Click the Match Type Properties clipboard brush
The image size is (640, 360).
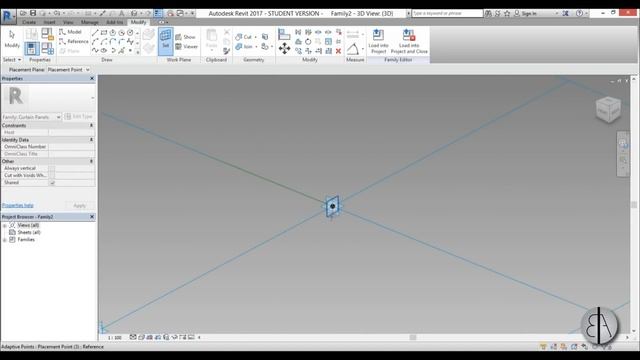click(227, 51)
